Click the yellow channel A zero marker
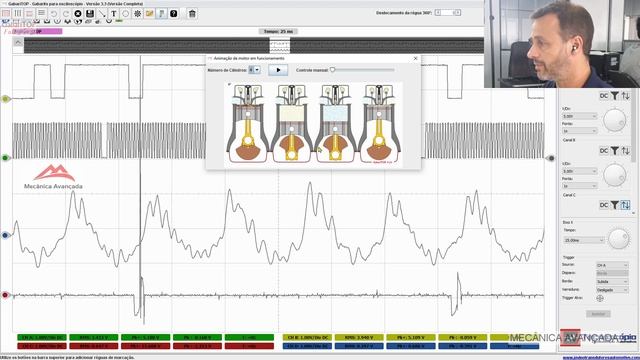 click(6, 99)
